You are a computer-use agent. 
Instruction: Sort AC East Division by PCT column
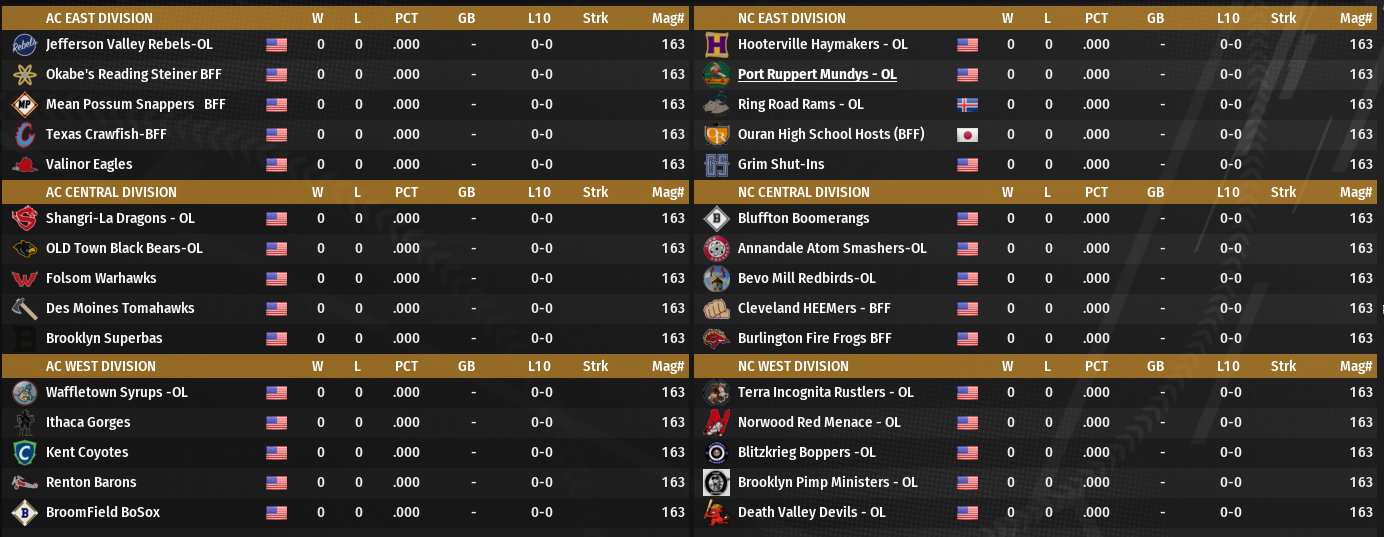tap(406, 19)
